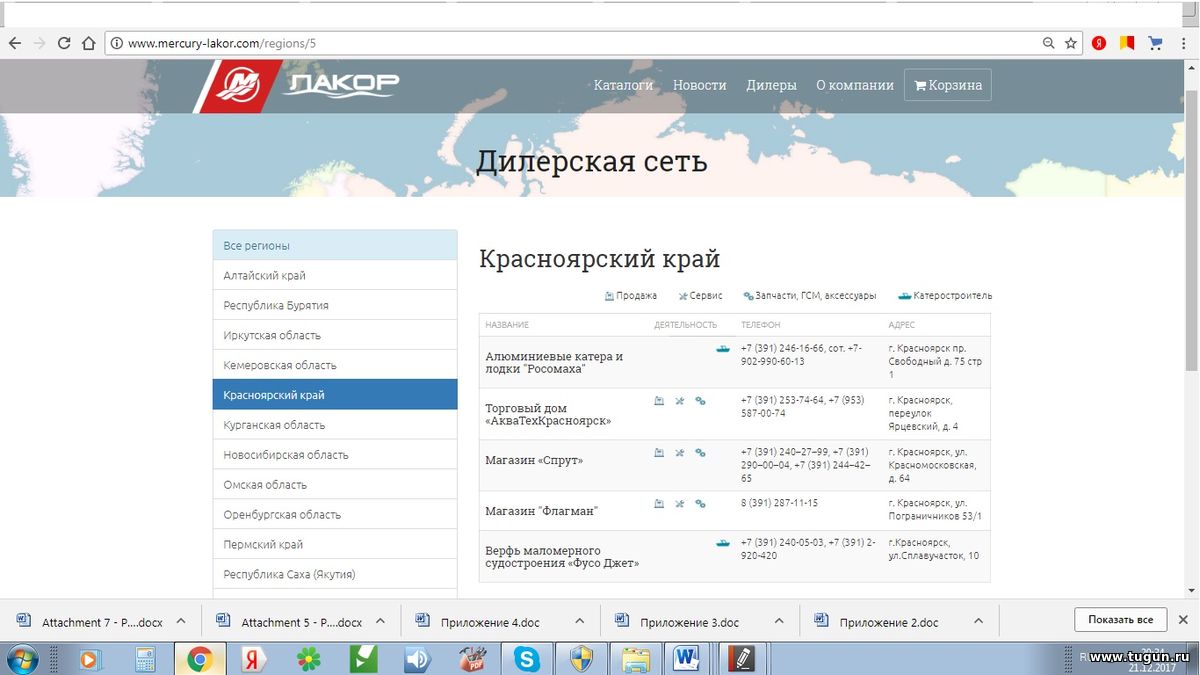Image resolution: width=1200 pixels, height=675 pixels.
Task: Click dealer name Верфь маломерного судостроения «Фусо Джет»
Action: point(562,557)
